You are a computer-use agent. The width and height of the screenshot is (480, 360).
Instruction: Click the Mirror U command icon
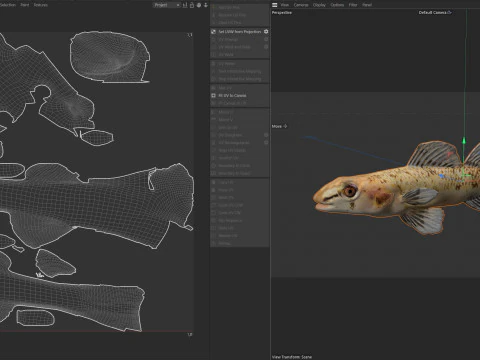(x=214, y=112)
